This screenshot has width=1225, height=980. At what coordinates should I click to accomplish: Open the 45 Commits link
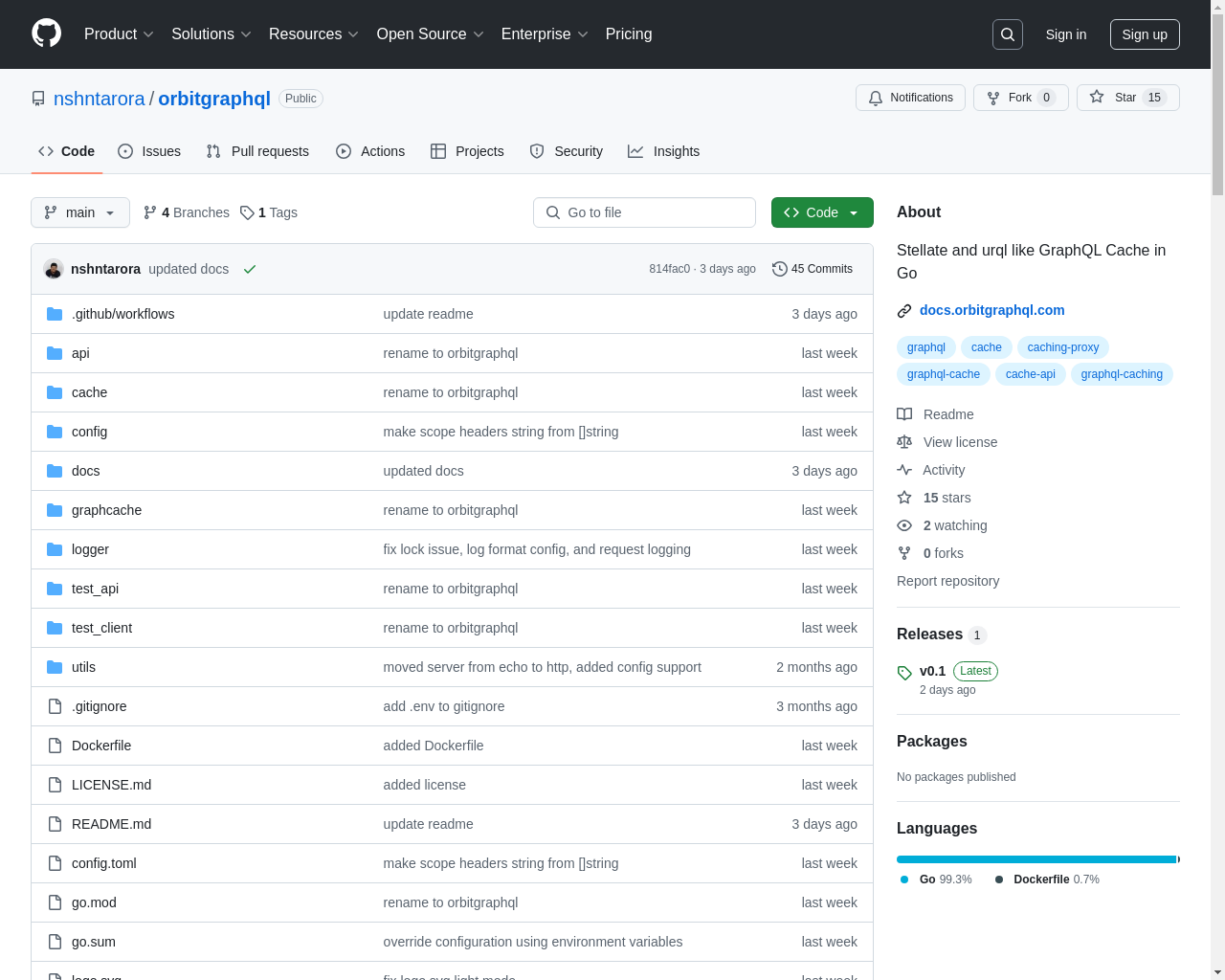[x=813, y=269]
